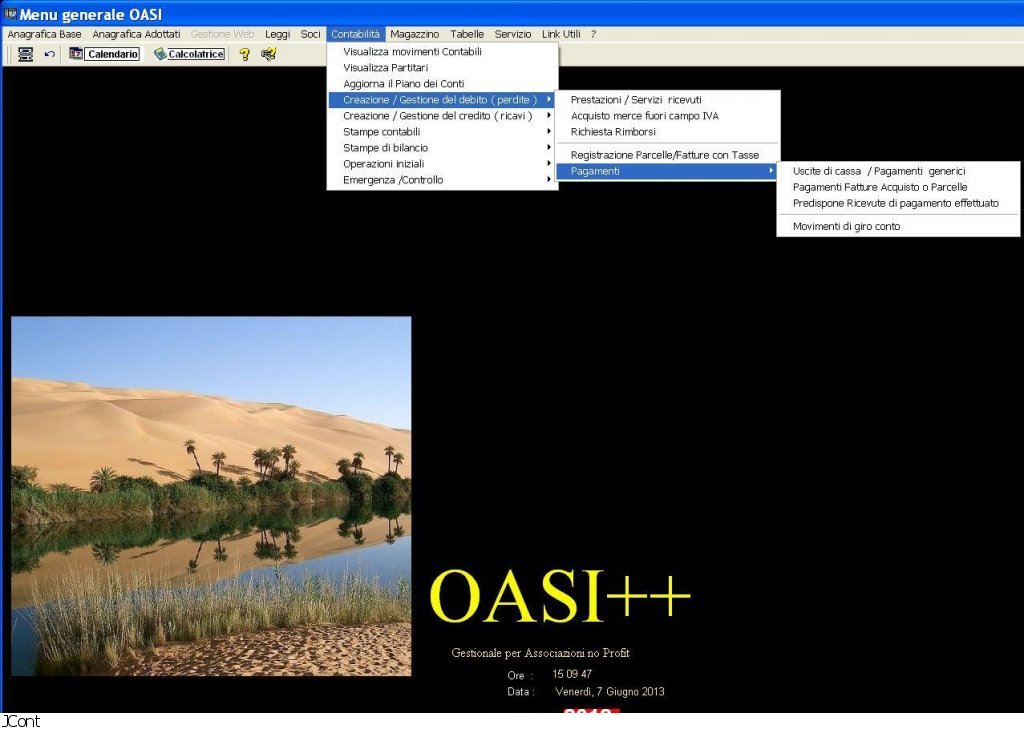Expand the Stampe di bilancio submenu
1024x729 pixels.
tap(385, 148)
